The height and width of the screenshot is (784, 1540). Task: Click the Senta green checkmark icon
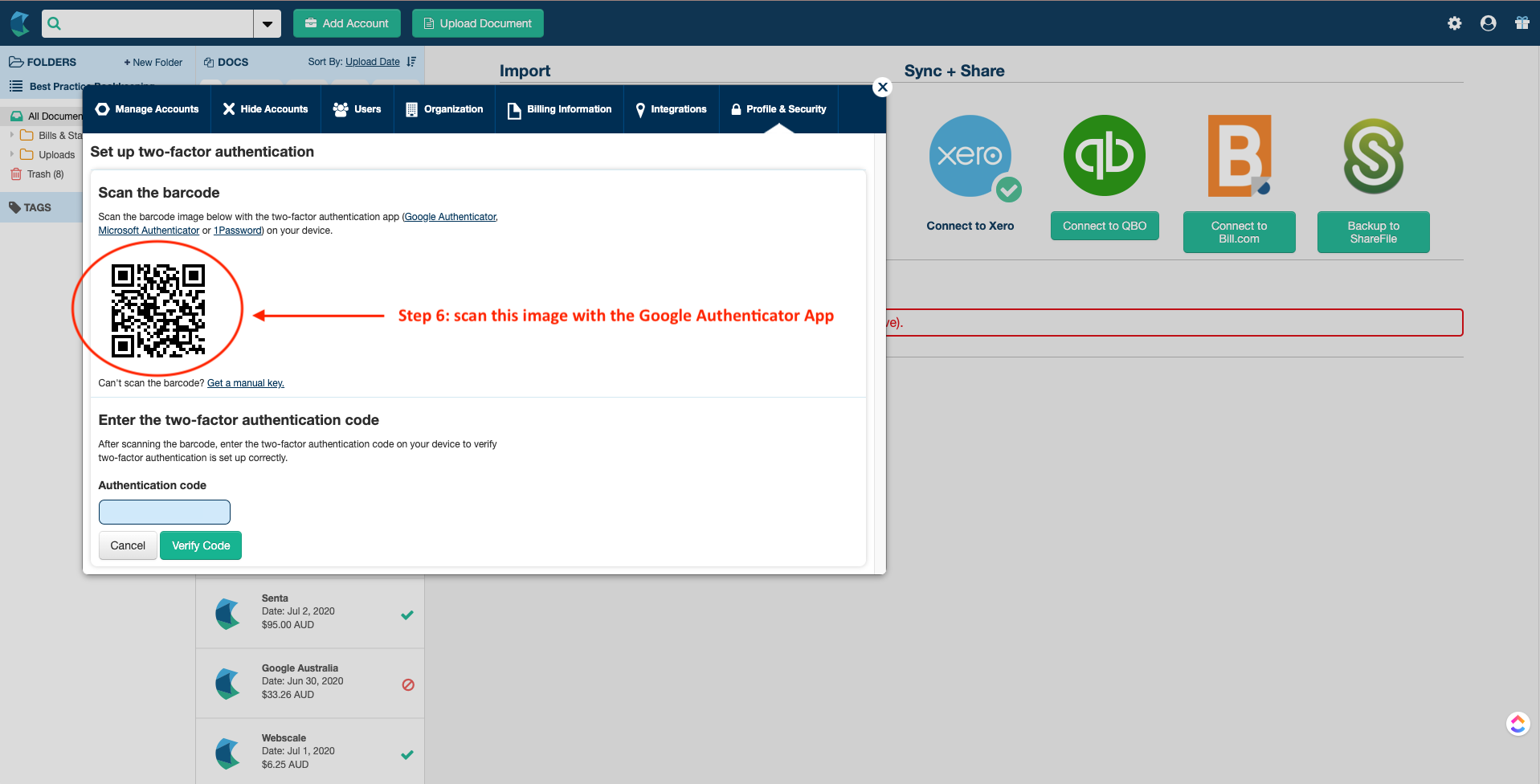[x=407, y=615]
